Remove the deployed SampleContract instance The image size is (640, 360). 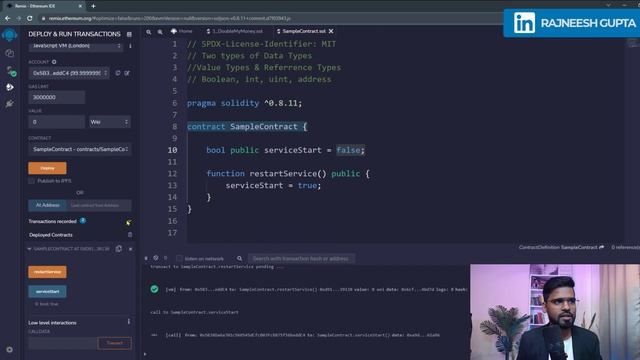coord(131,249)
